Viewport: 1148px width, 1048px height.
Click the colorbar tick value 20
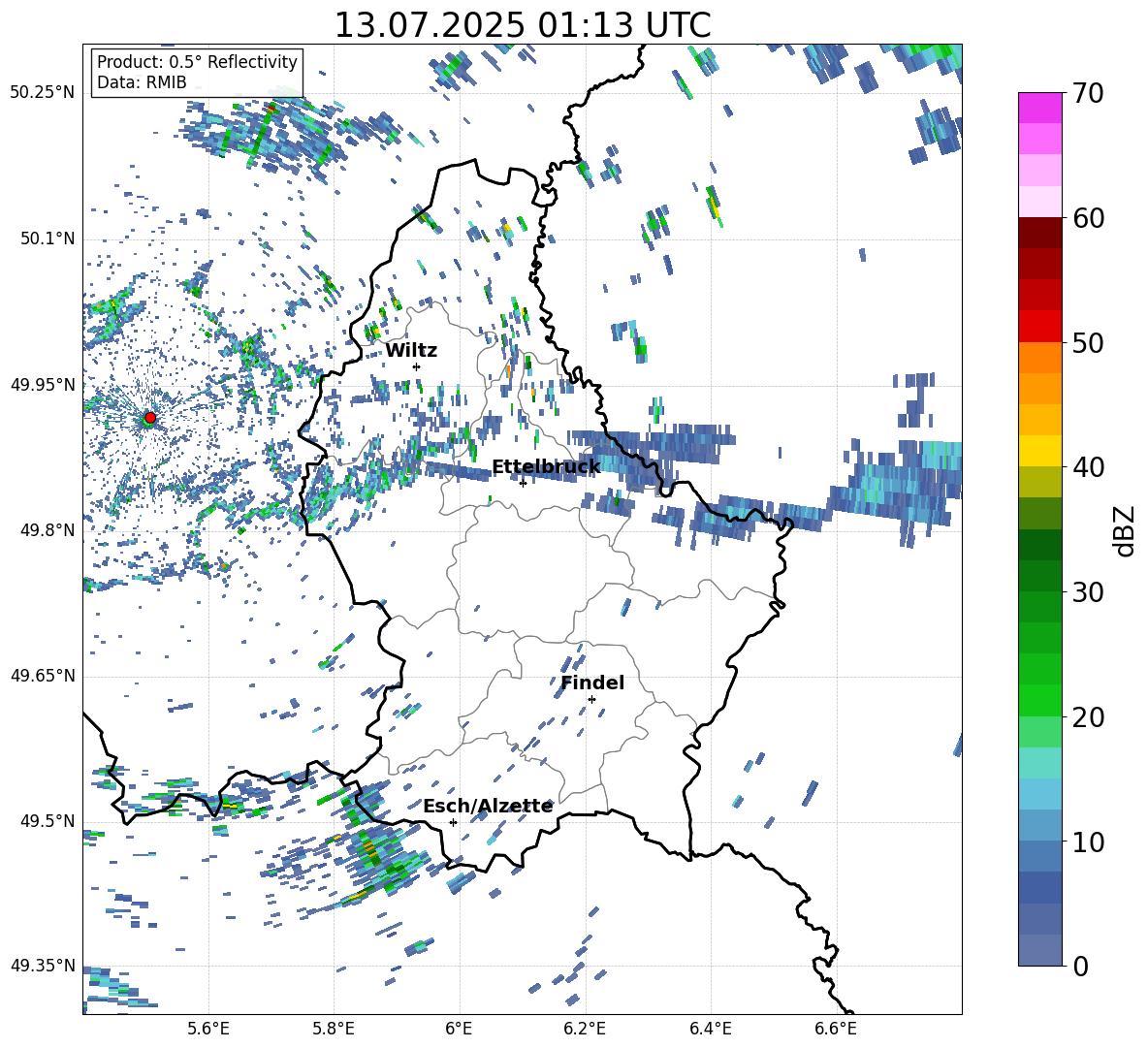point(1088,717)
